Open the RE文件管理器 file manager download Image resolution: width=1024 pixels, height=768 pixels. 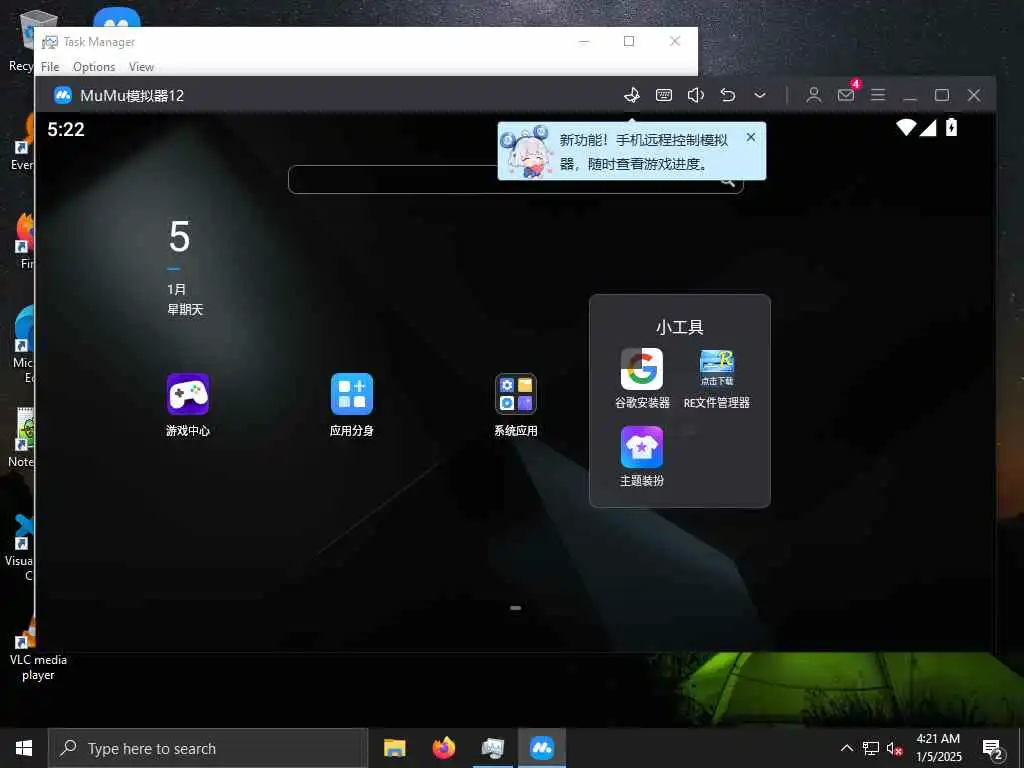click(717, 369)
